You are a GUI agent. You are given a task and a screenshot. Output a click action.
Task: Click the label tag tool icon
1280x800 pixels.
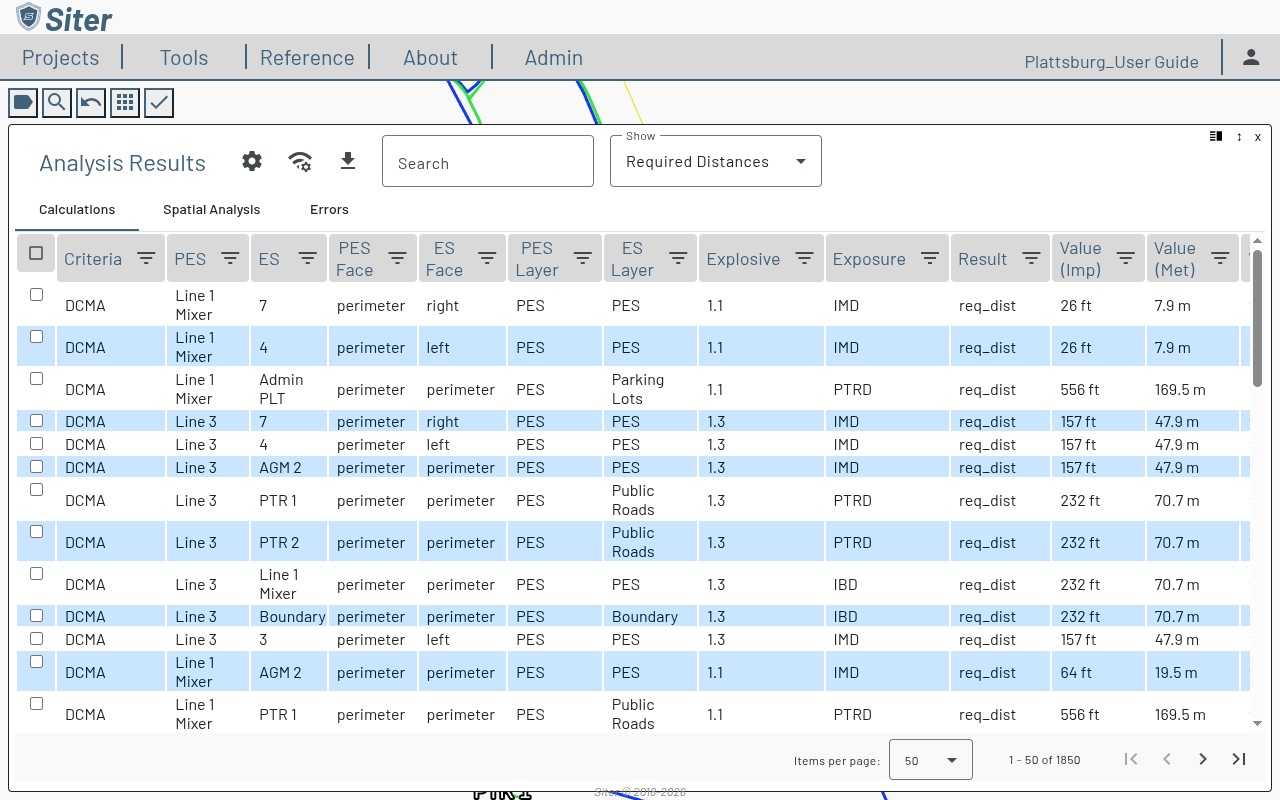click(23, 102)
